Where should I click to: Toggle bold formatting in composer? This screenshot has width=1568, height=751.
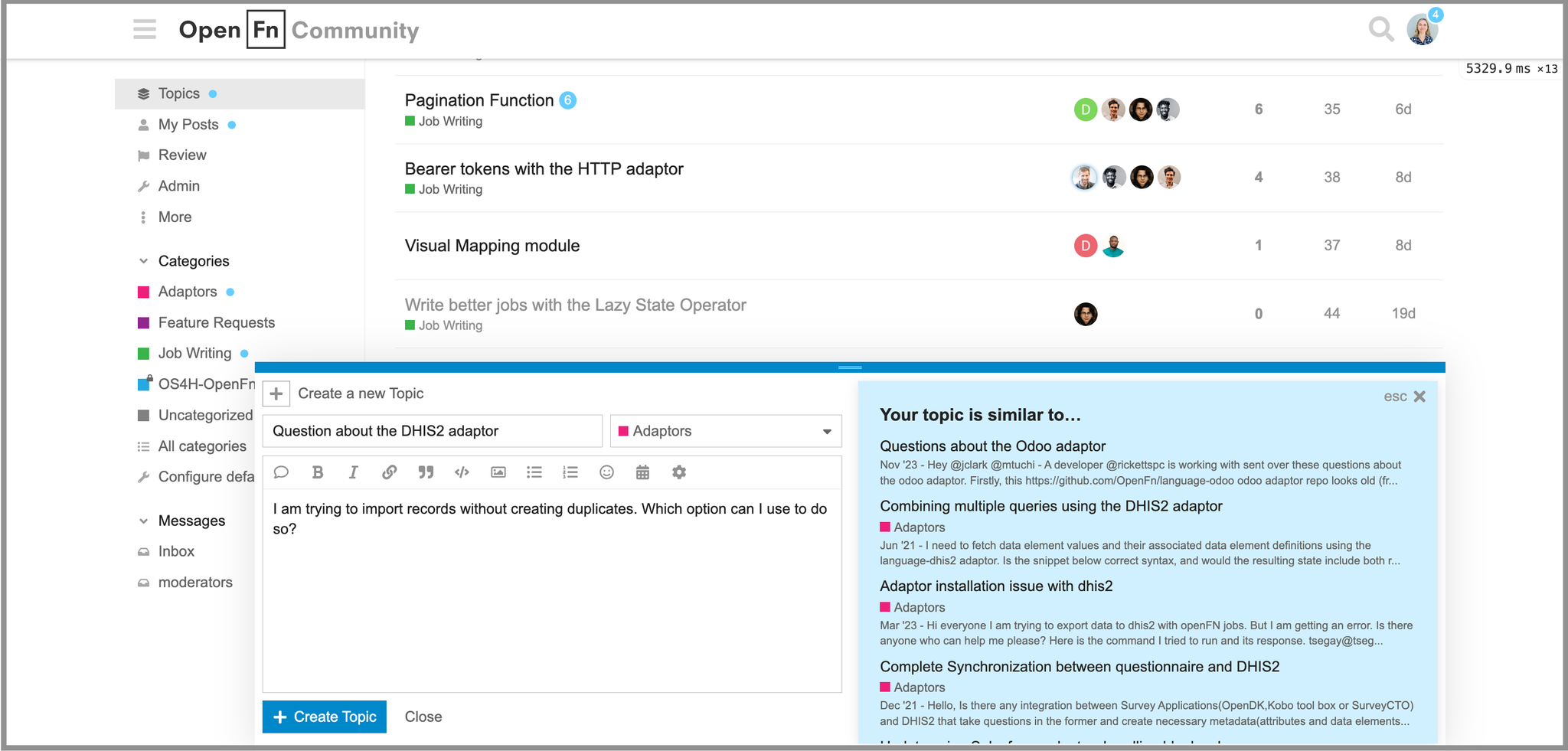point(318,472)
